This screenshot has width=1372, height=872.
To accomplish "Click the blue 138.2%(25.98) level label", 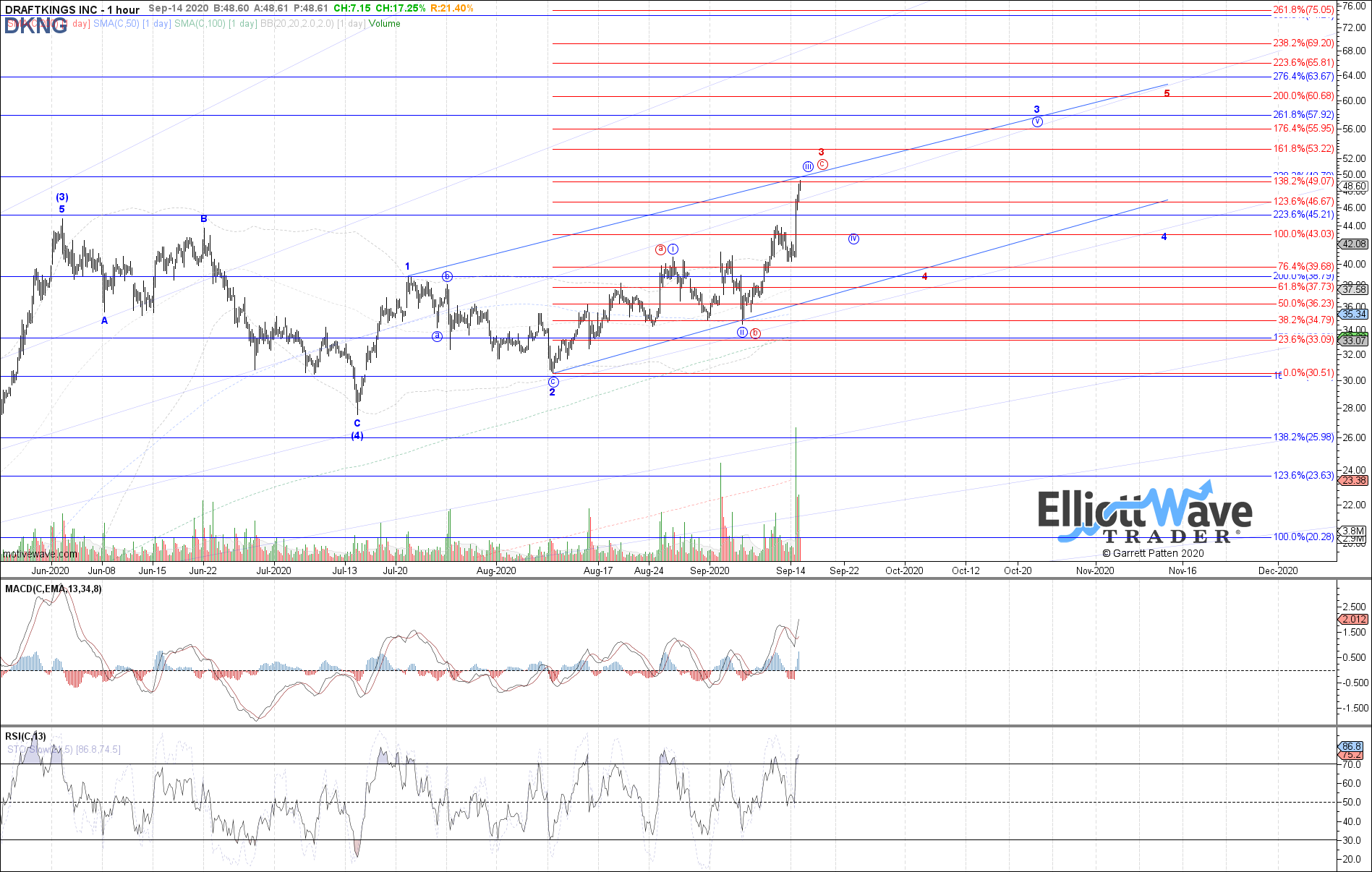I will (x=1303, y=437).
